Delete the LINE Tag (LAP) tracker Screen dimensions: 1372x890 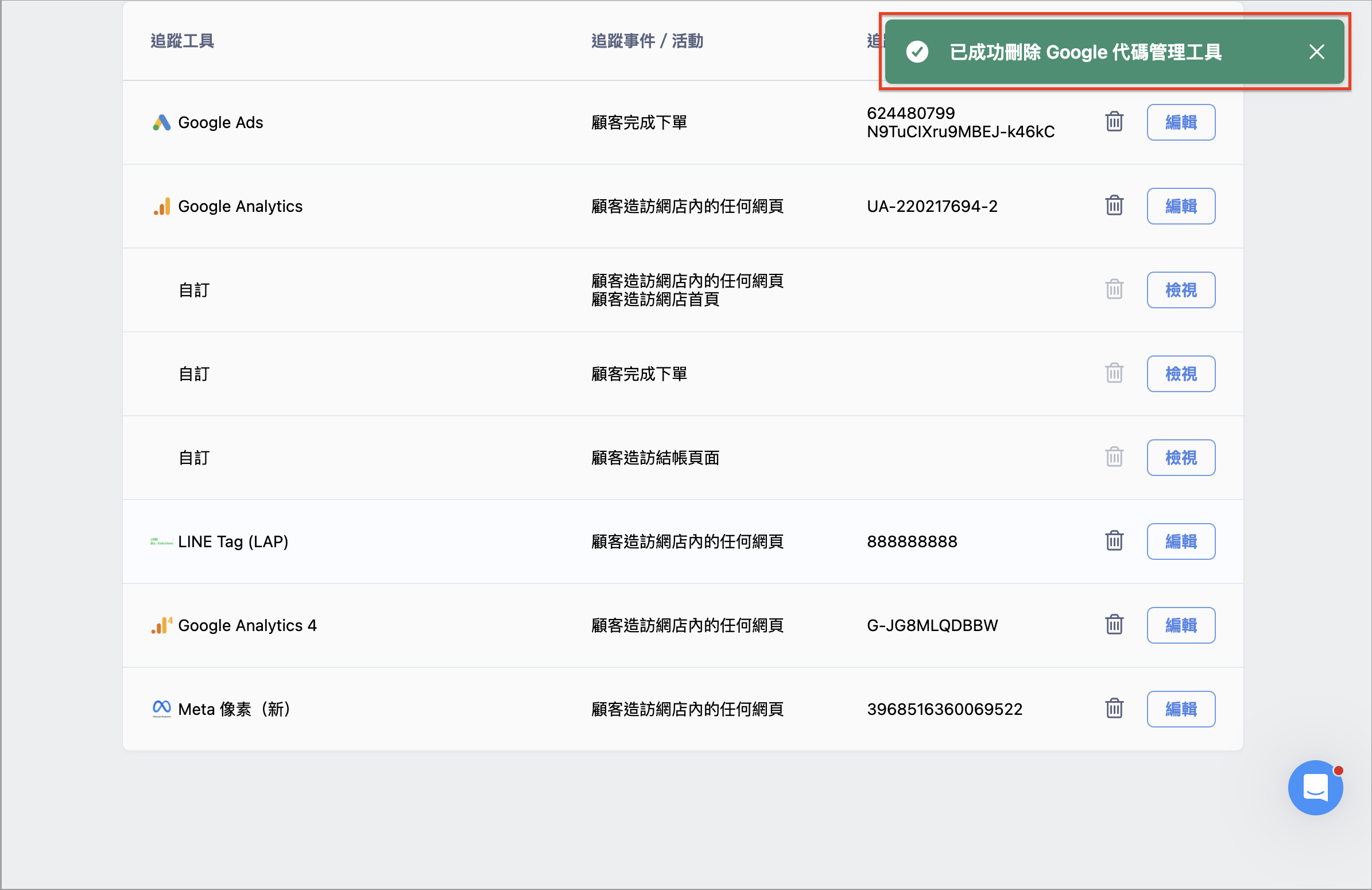1114,541
